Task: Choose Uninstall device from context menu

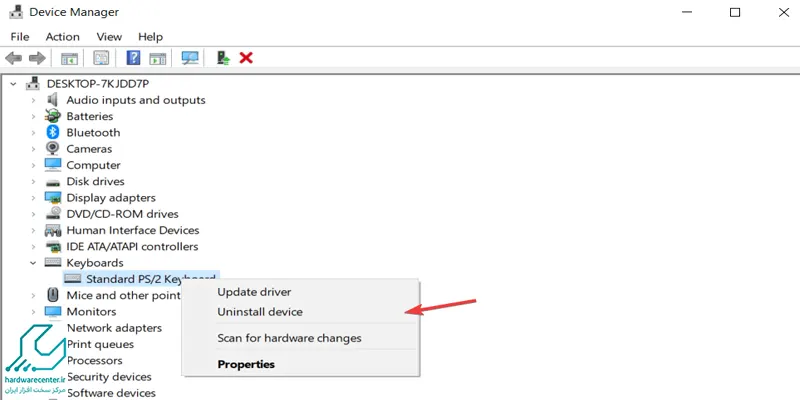Action: [x=260, y=312]
